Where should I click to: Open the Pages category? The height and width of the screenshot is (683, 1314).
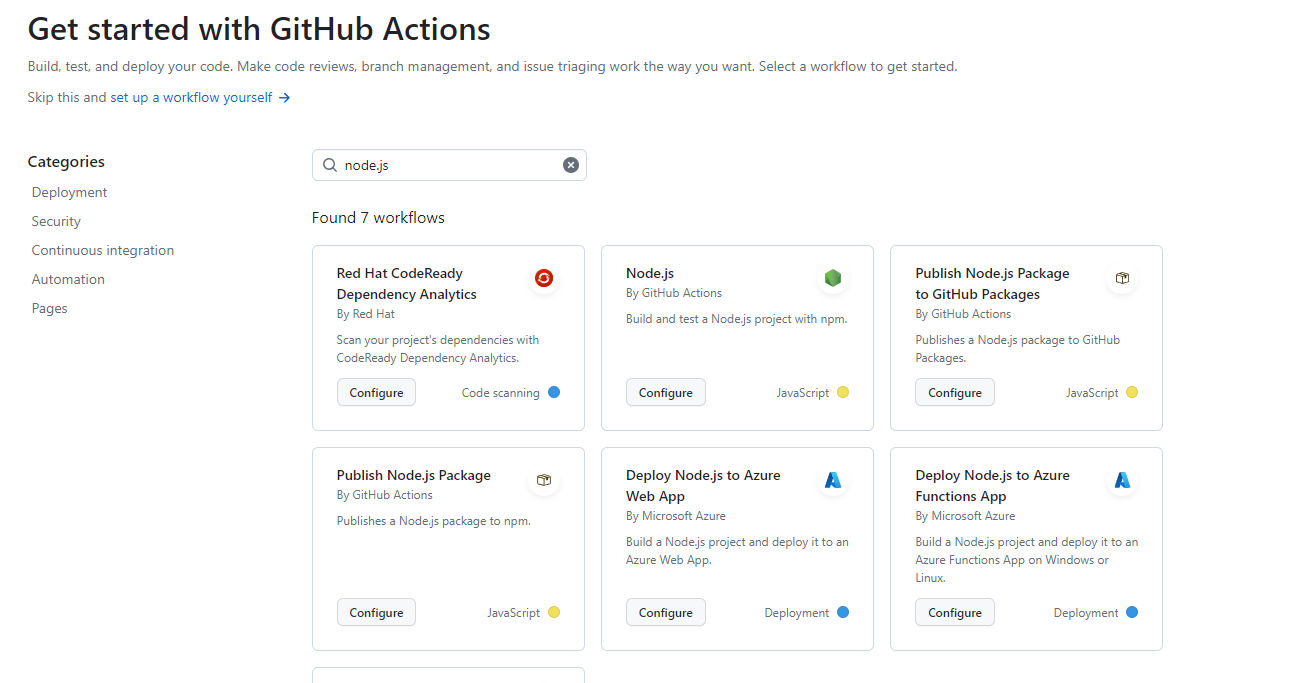click(50, 308)
